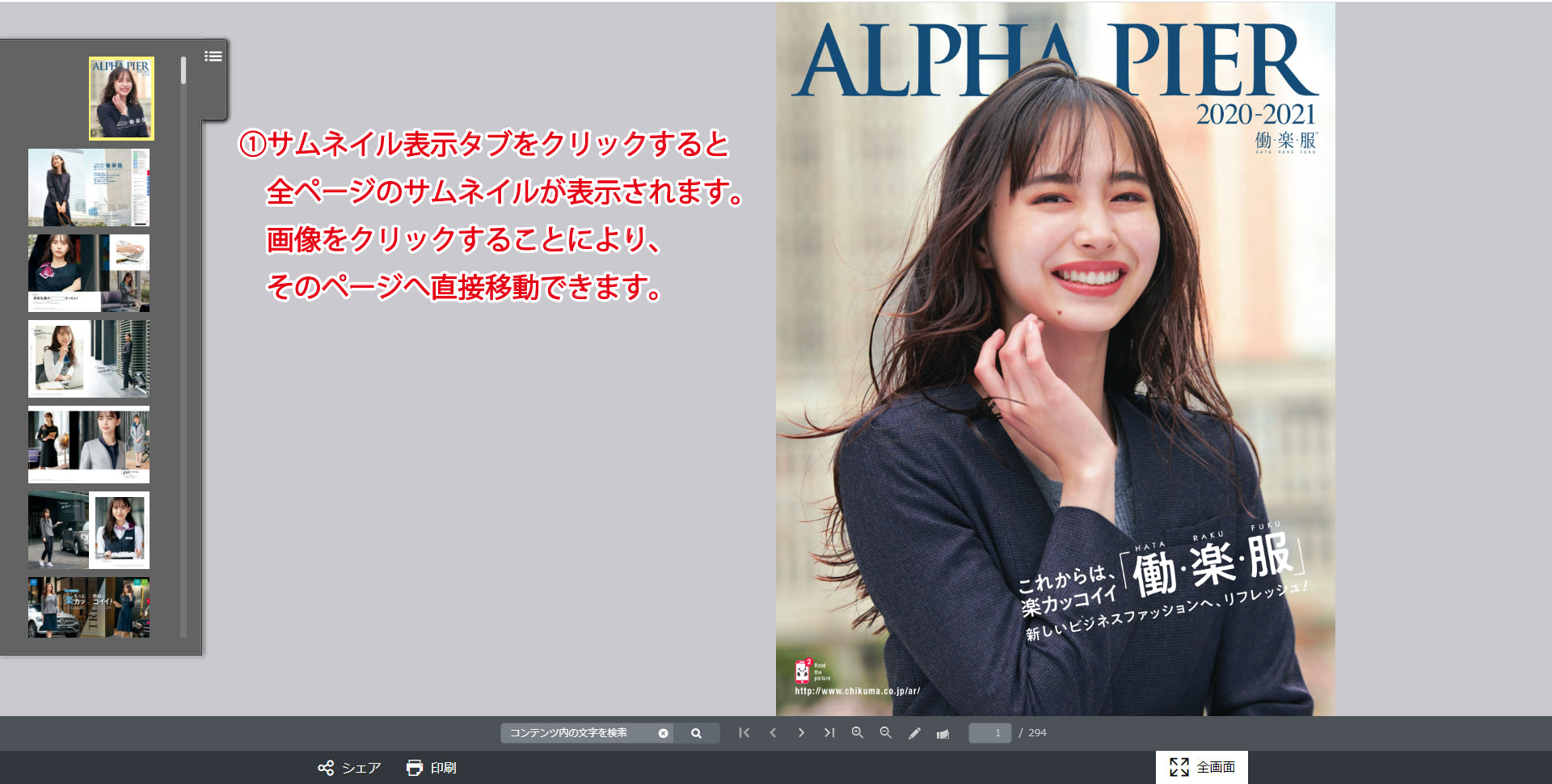Open the fourth thumbnail with laptop woman
1552x784 pixels.
(89, 359)
